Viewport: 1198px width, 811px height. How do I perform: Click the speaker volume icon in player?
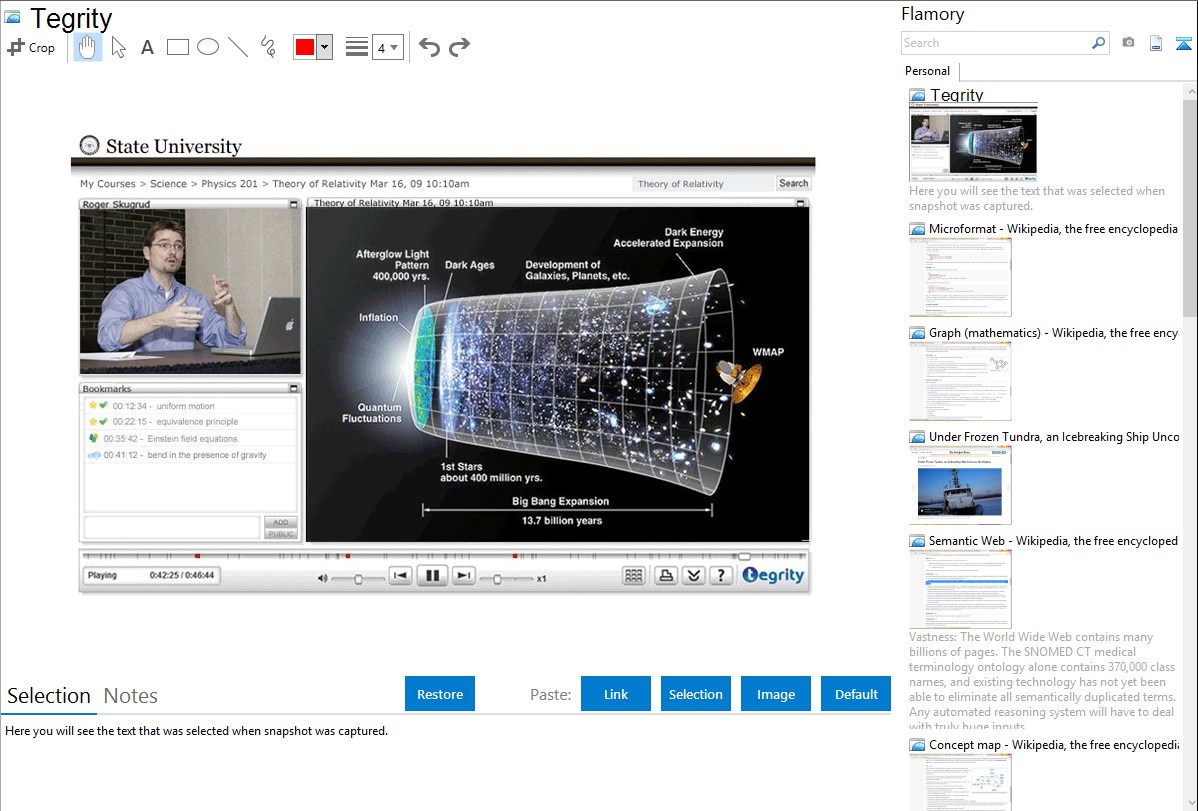coord(322,579)
